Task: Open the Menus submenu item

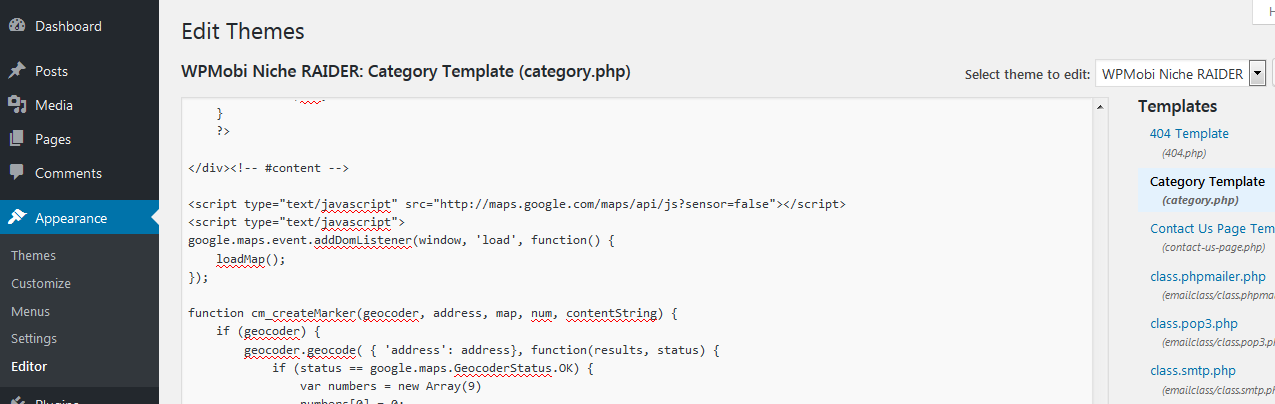Action: tap(30, 311)
